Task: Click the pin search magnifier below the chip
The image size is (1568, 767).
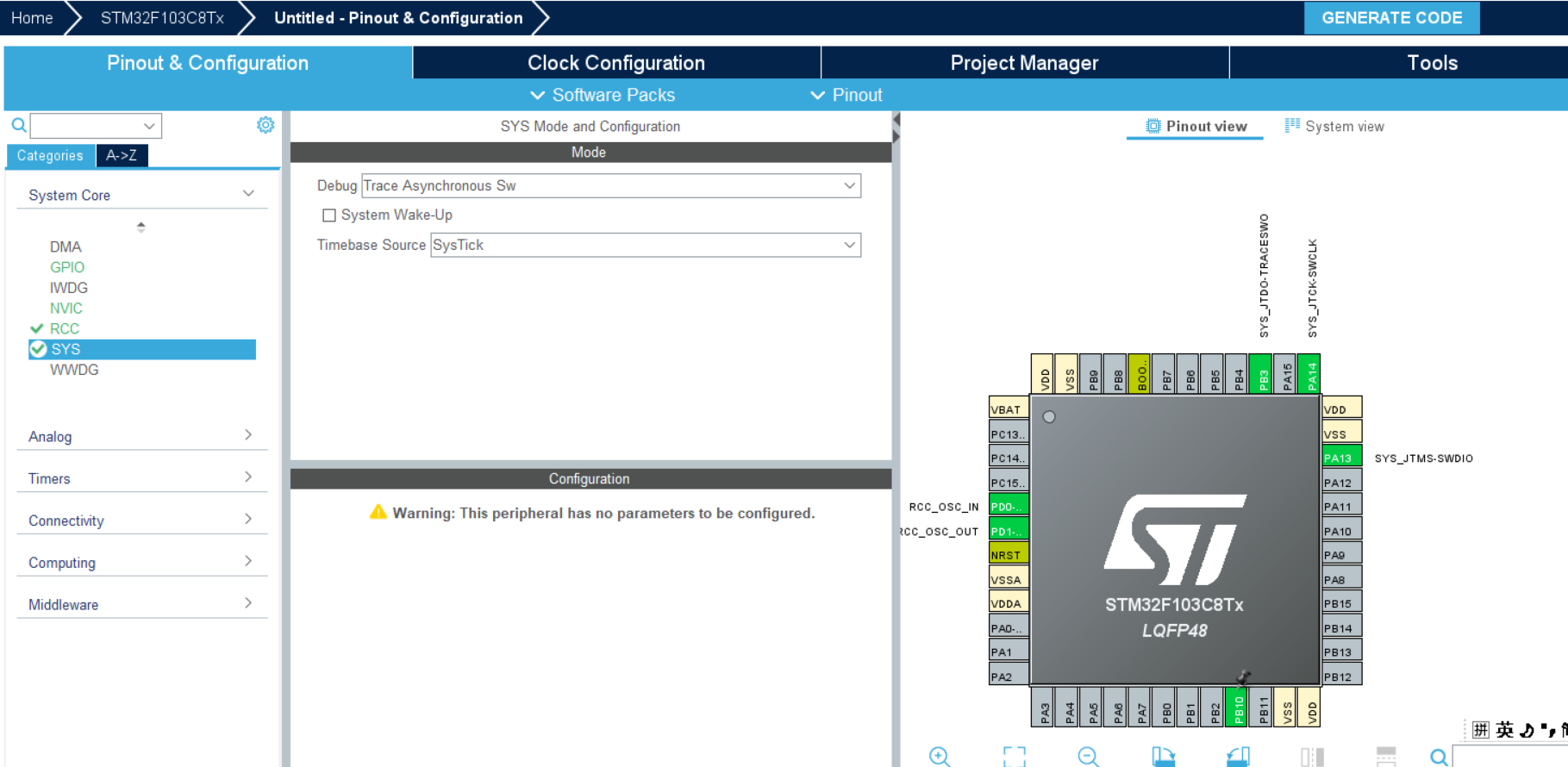Action: click(x=1439, y=758)
